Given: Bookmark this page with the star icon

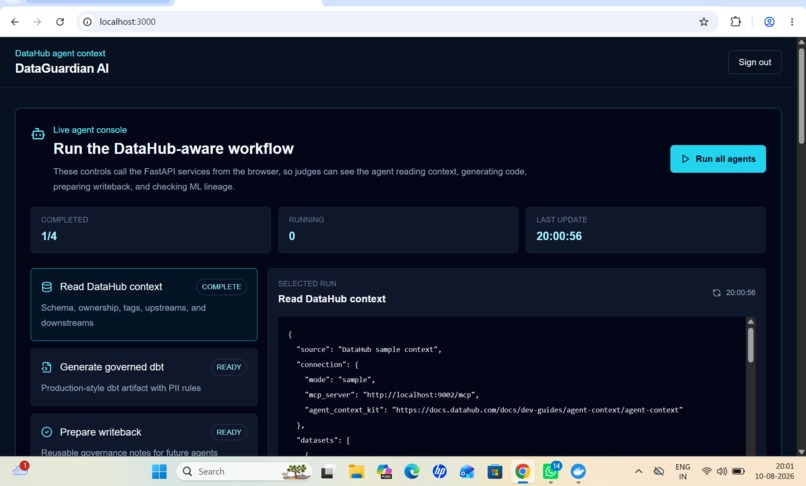Looking at the screenshot, I should coord(704,22).
